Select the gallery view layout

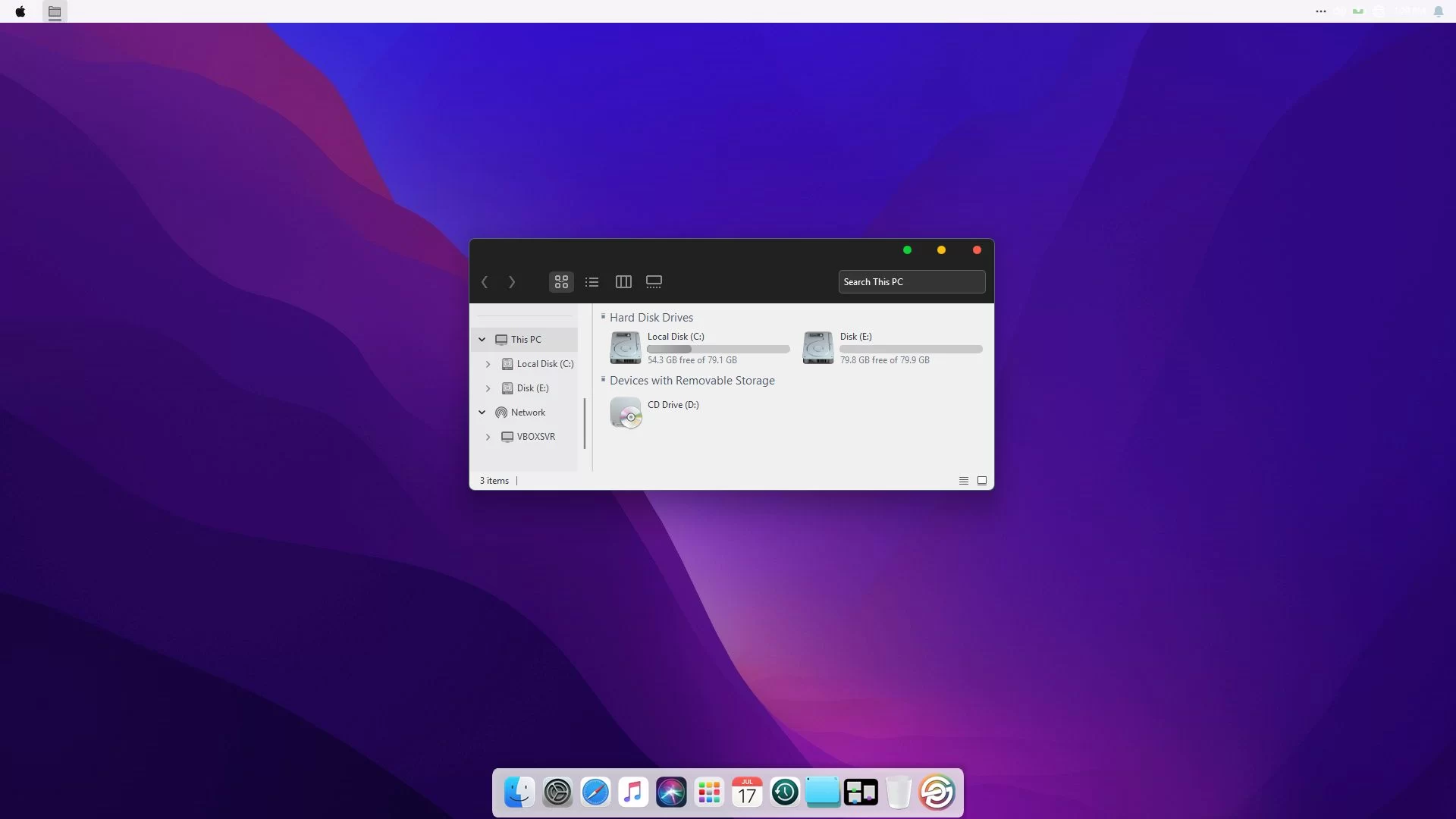(x=654, y=282)
